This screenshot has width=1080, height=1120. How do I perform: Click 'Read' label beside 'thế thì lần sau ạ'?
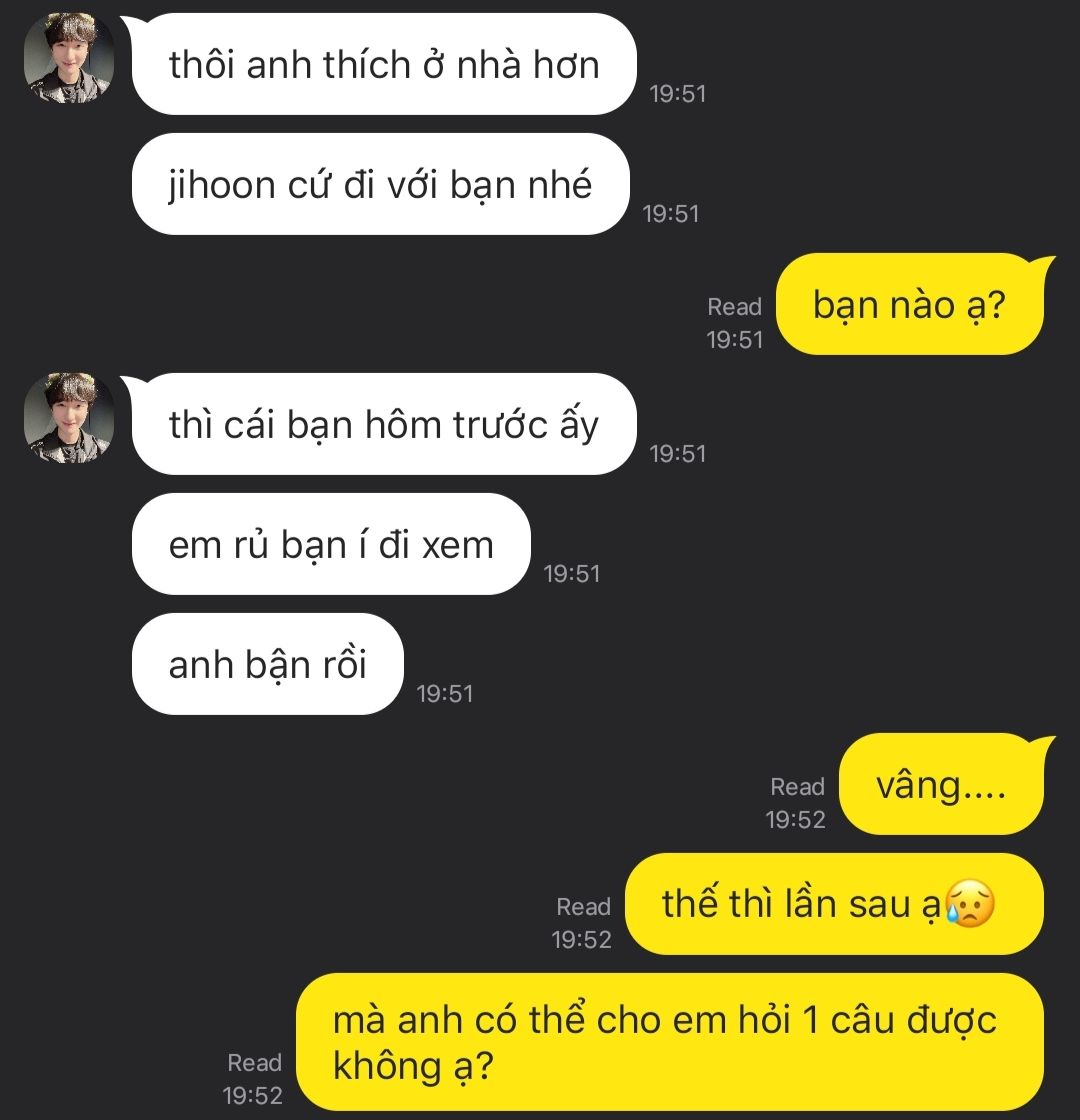[x=583, y=906]
